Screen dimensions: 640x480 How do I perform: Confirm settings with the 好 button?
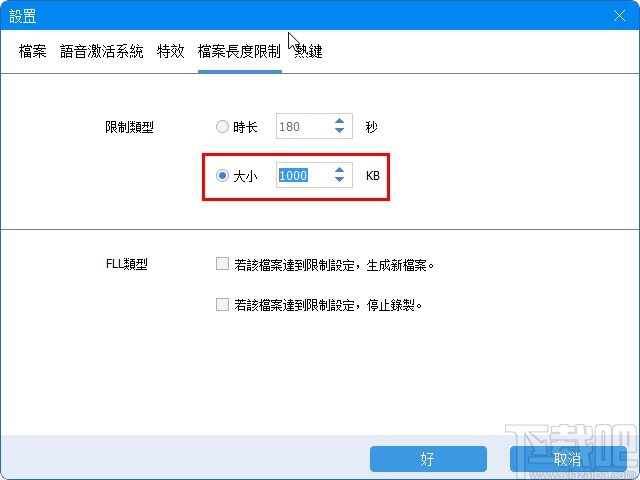(x=428, y=459)
